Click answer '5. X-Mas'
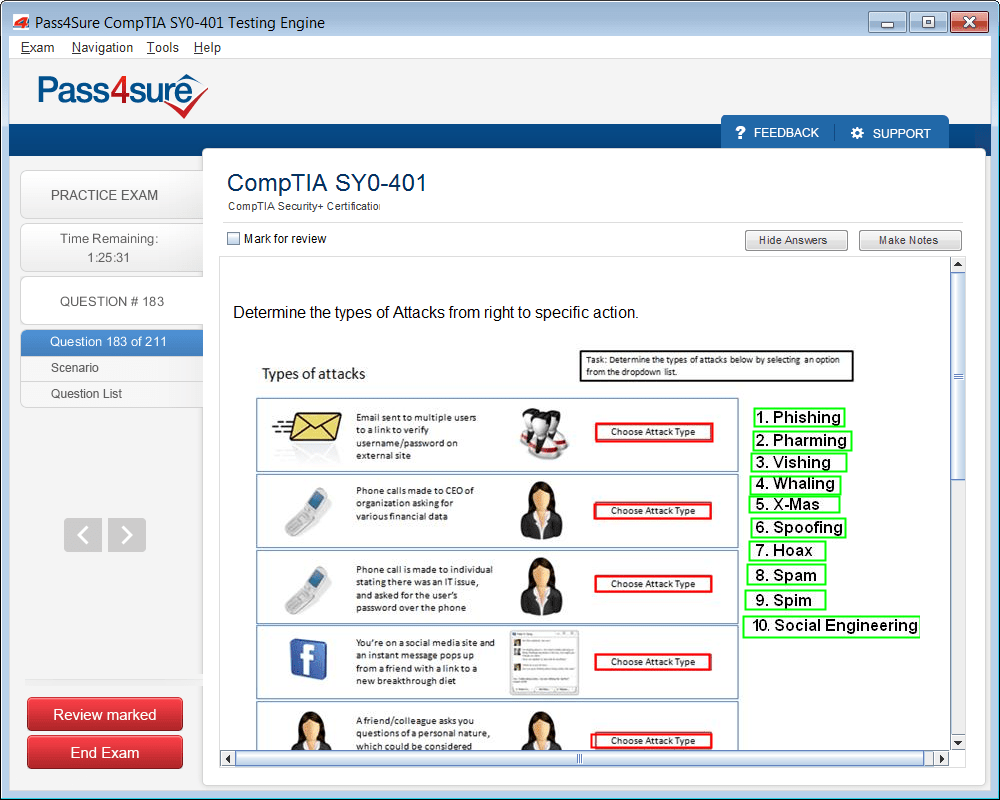Screen dimensions: 1000x800 793,505
